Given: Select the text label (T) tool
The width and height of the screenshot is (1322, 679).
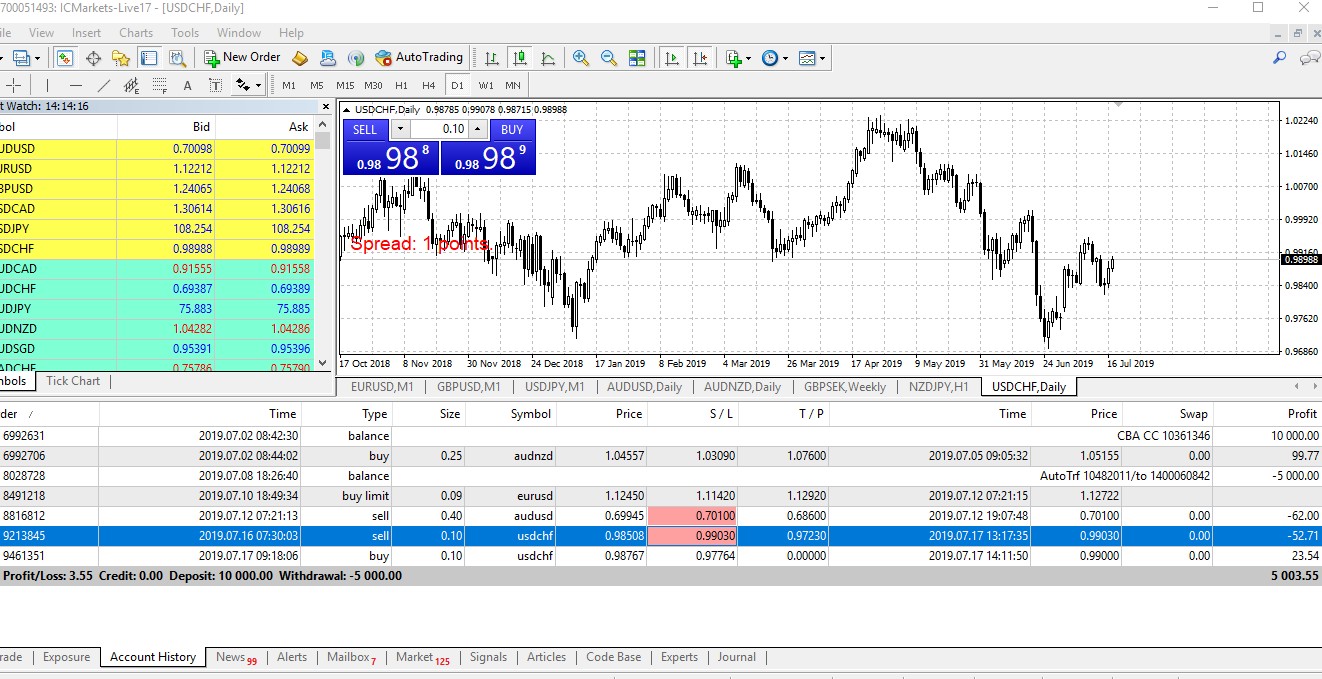Looking at the screenshot, I should pyautogui.click(x=215, y=85).
